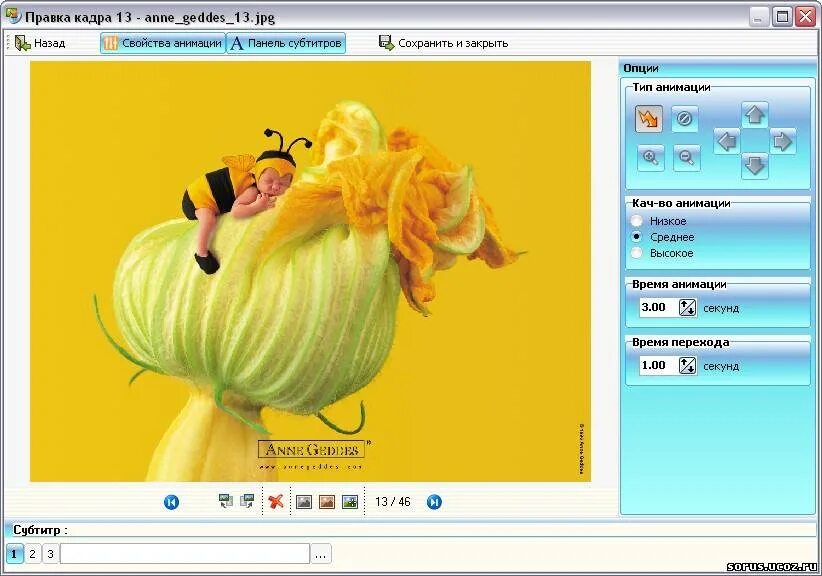This screenshot has height=576, width=822.
Task: Go to the next frame
Action: (x=434, y=502)
